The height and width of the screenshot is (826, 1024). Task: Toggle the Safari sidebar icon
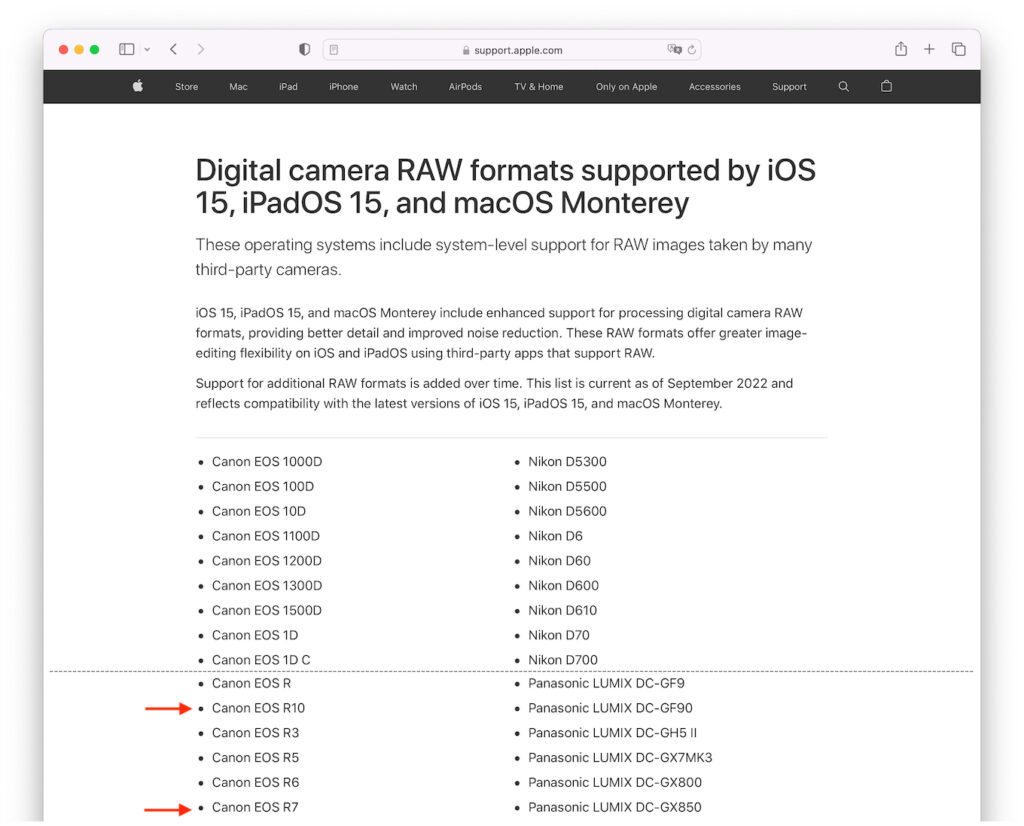125,48
